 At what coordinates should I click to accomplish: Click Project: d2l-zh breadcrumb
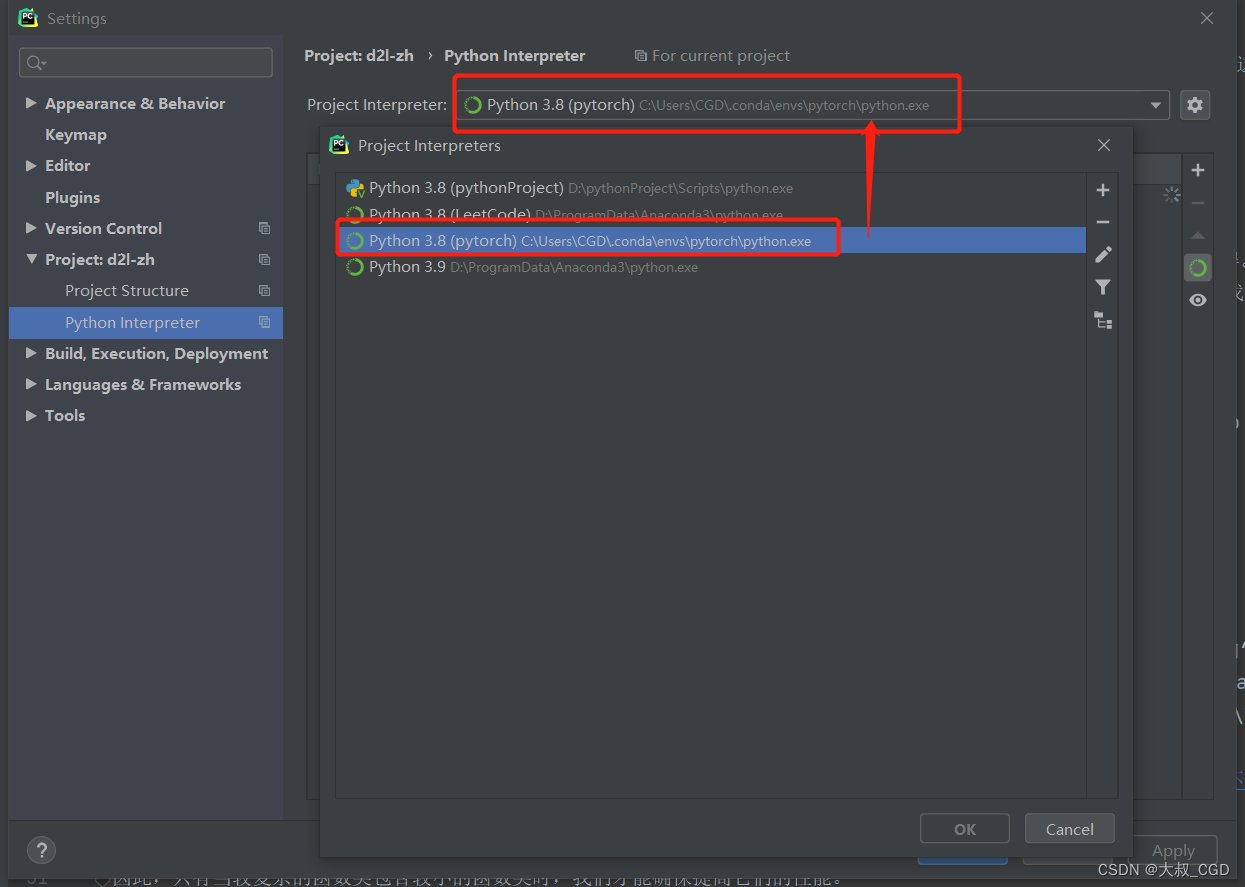coord(359,56)
